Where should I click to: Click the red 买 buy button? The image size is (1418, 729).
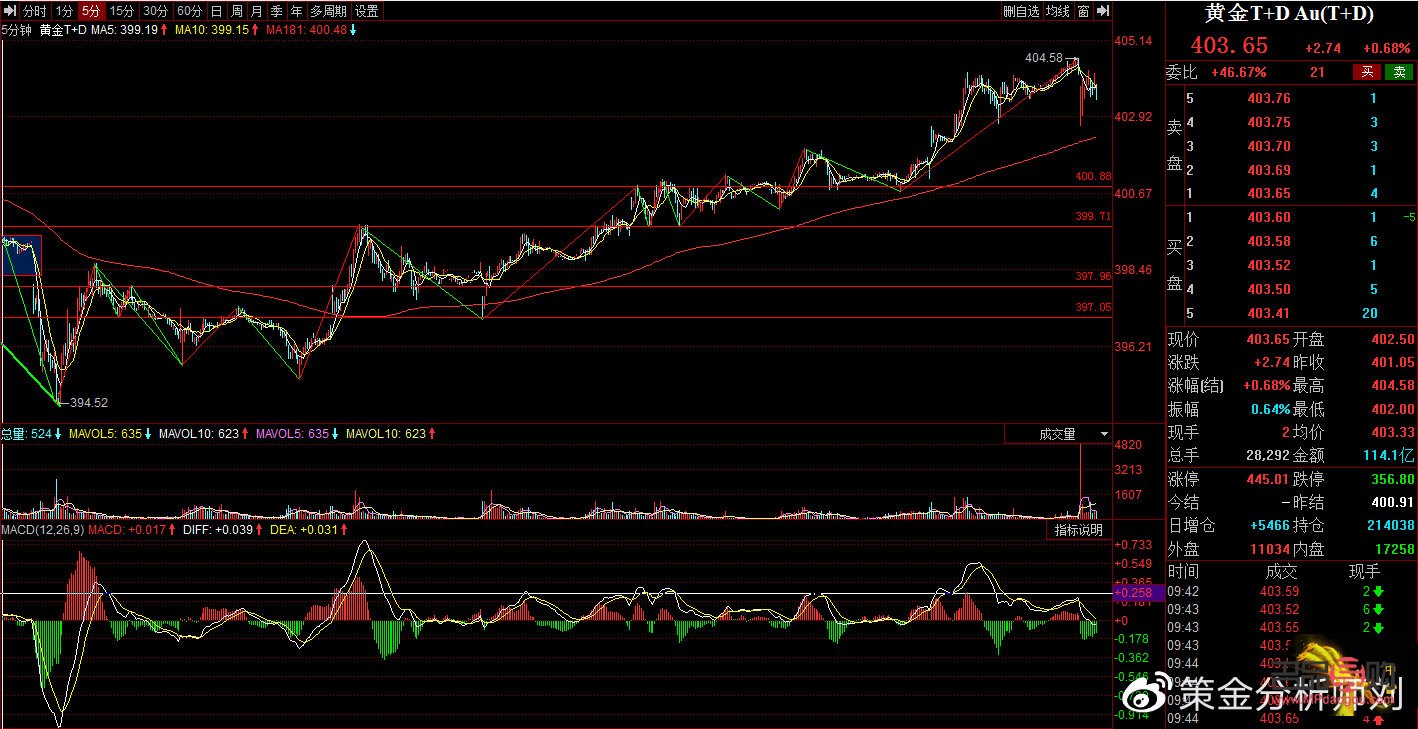pos(1366,72)
